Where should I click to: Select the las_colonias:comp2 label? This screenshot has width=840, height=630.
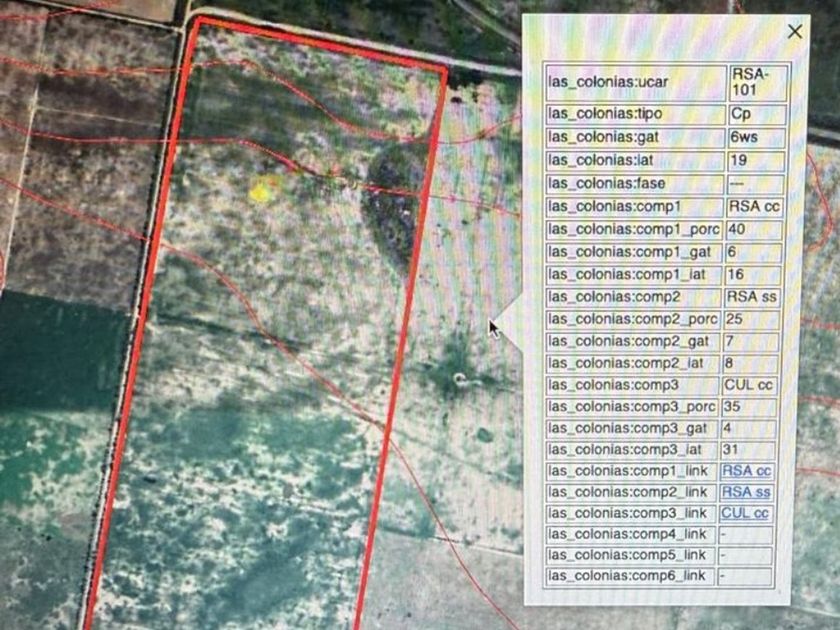point(614,297)
